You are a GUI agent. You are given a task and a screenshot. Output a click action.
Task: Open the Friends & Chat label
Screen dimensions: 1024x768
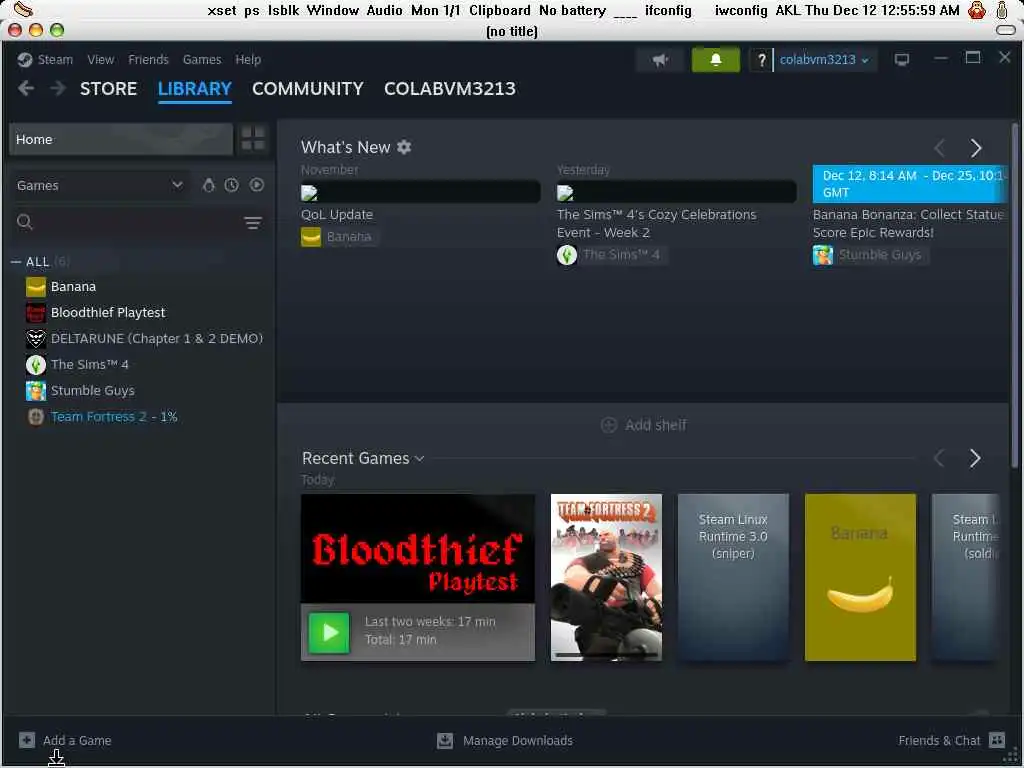pos(939,741)
